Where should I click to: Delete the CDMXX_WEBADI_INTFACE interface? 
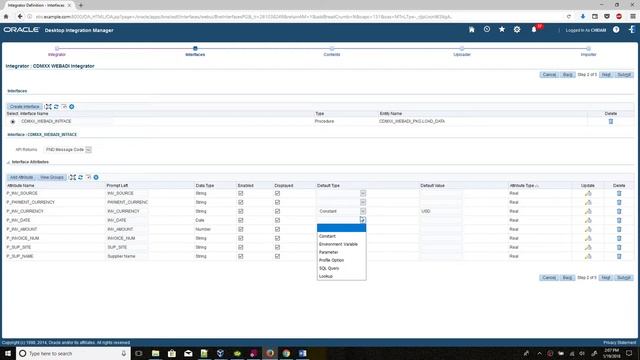[611, 121]
